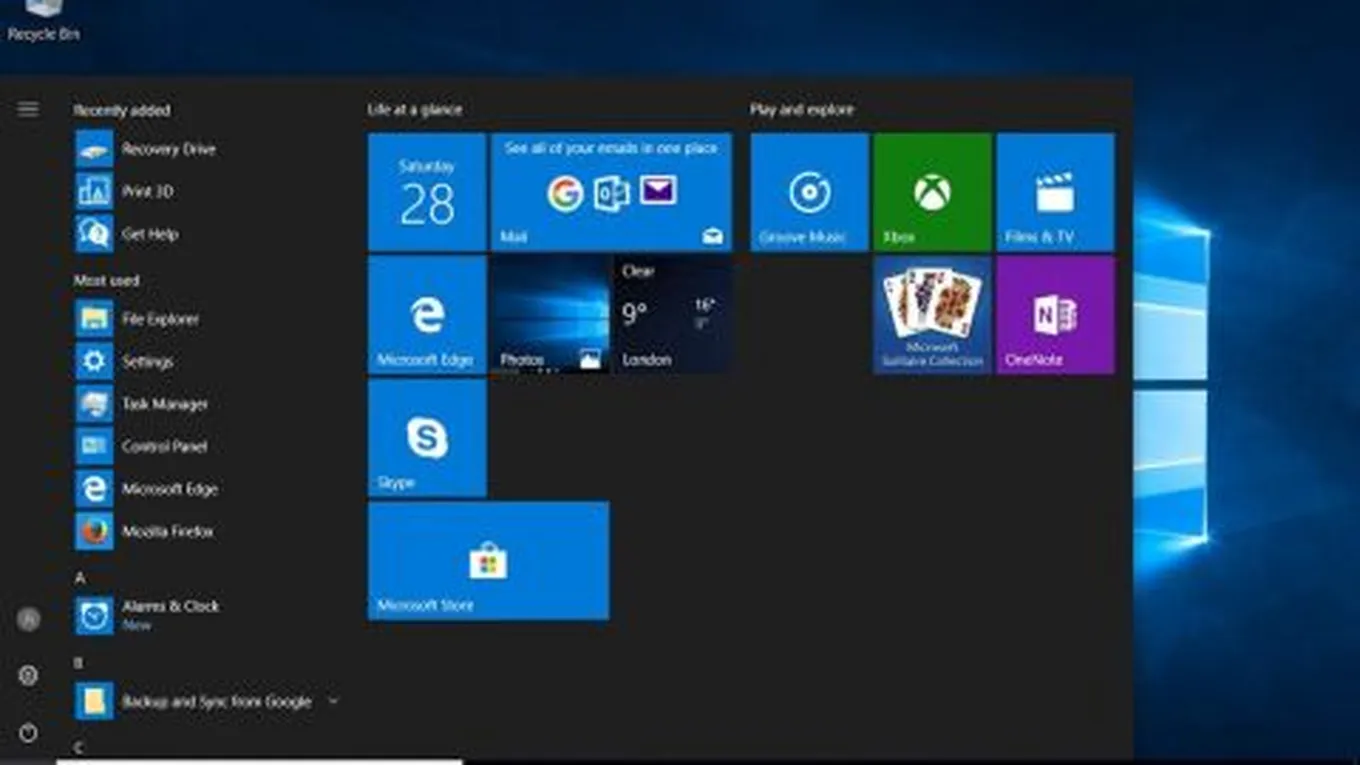Launch the Skype tile
The width and height of the screenshot is (1360, 765).
427,438
